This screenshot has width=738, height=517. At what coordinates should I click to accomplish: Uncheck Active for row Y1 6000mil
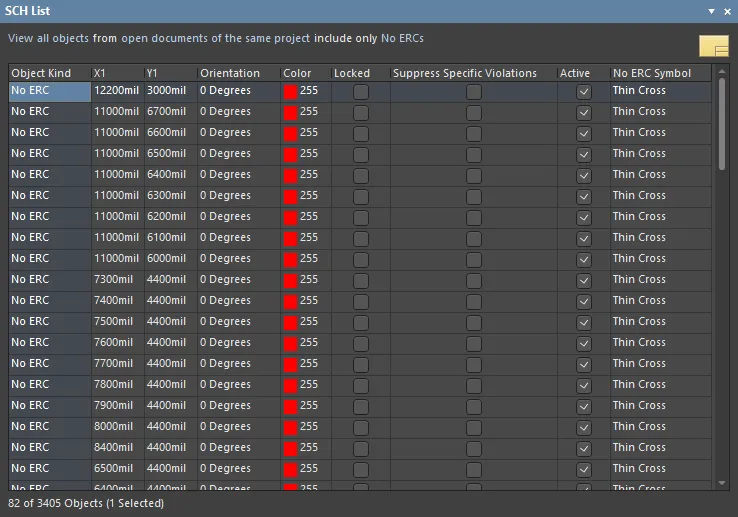coord(584,259)
